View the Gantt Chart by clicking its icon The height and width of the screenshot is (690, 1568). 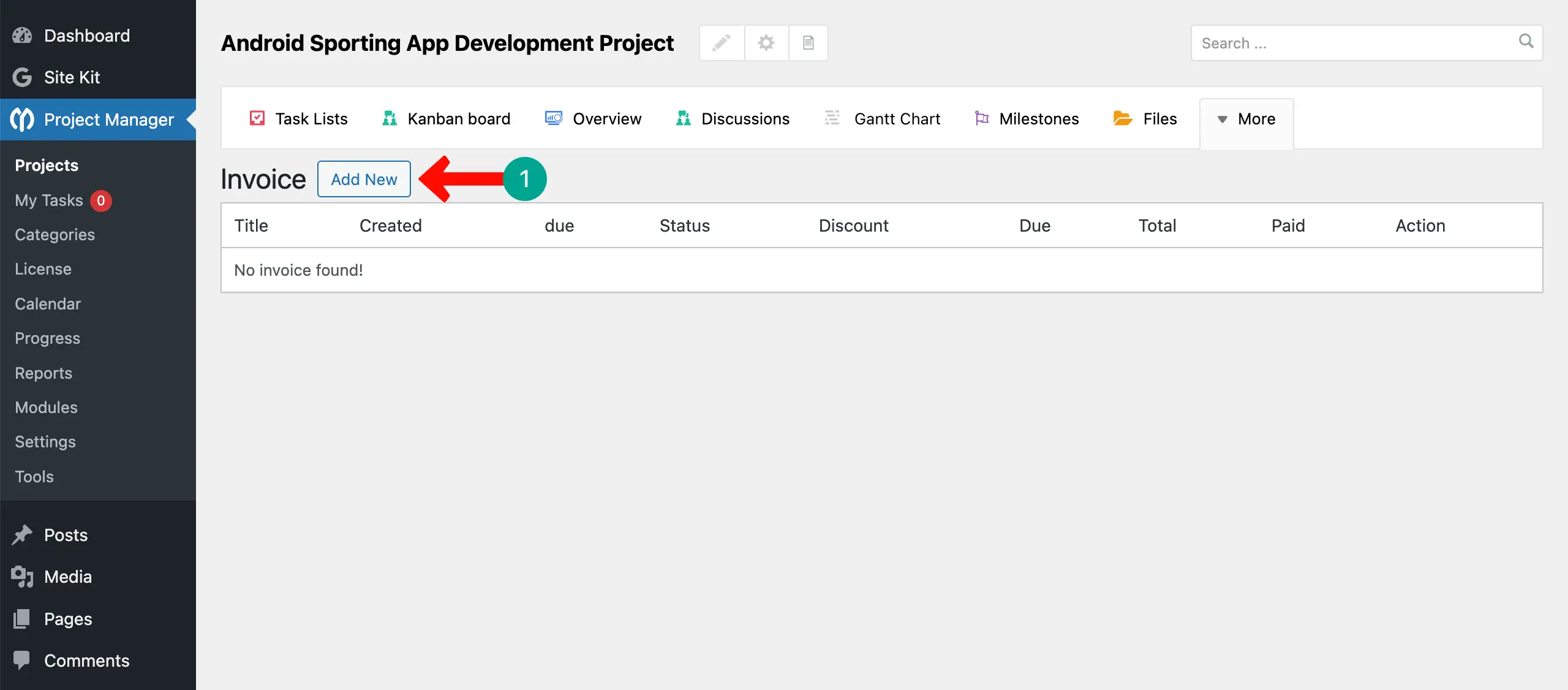pyautogui.click(x=831, y=118)
